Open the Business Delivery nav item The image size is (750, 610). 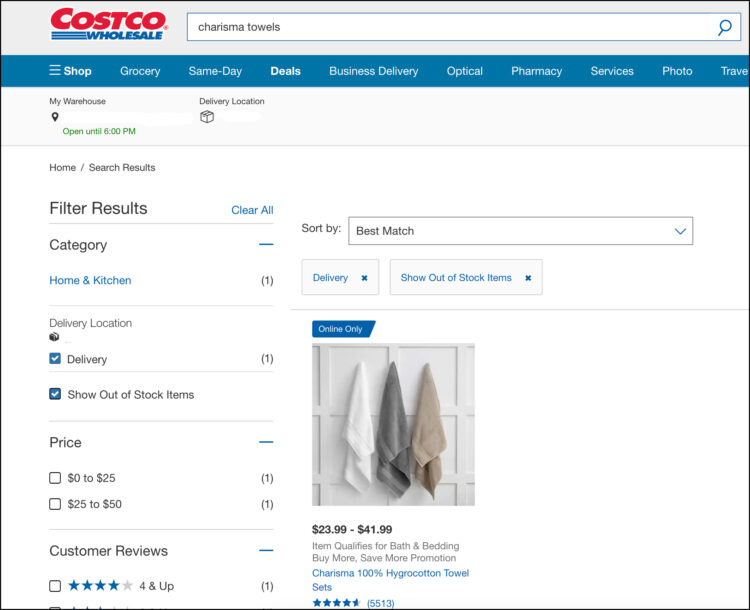[x=374, y=71]
